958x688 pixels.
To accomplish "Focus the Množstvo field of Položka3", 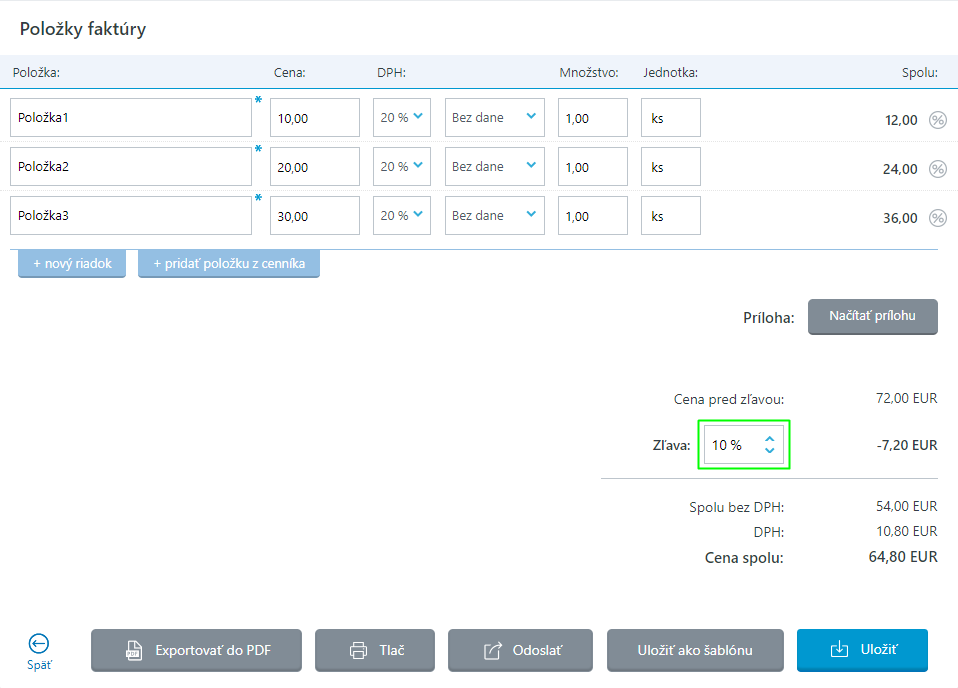I will pos(592,216).
